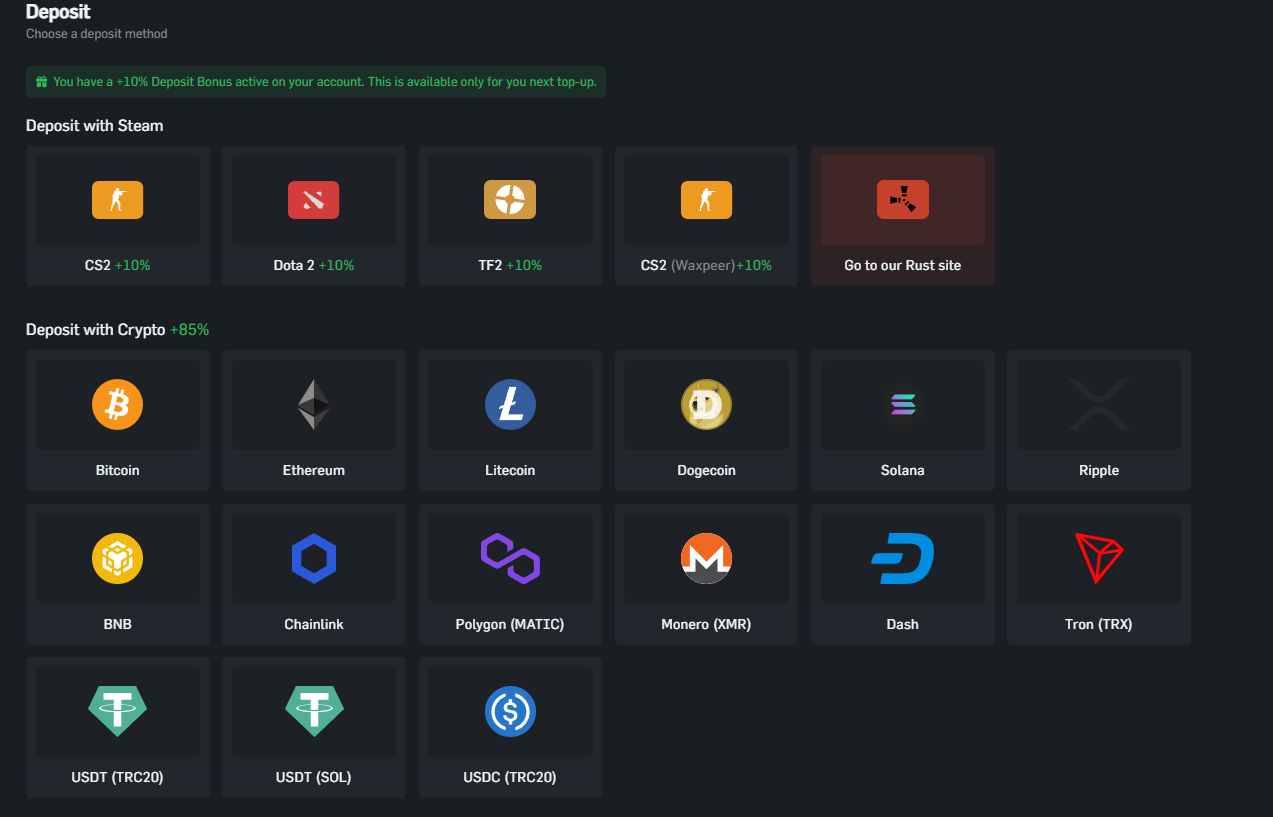Open the Chainlink deposit method
The width and height of the screenshot is (1273, 817).
[x=313, y=574]
